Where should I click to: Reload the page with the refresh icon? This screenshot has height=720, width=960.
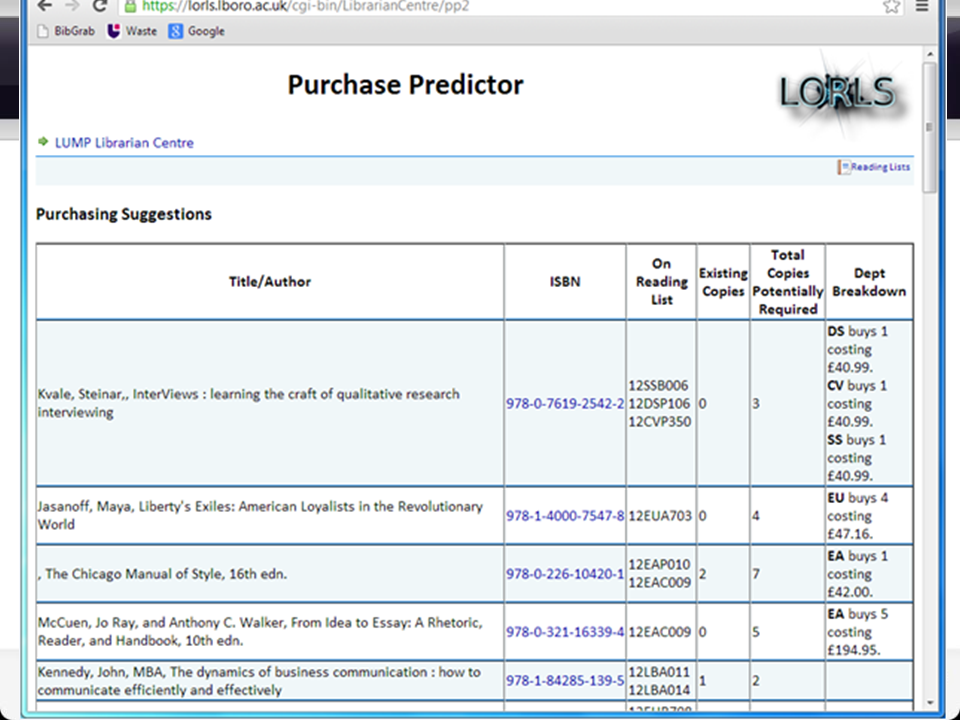click(x=99, y=6)
